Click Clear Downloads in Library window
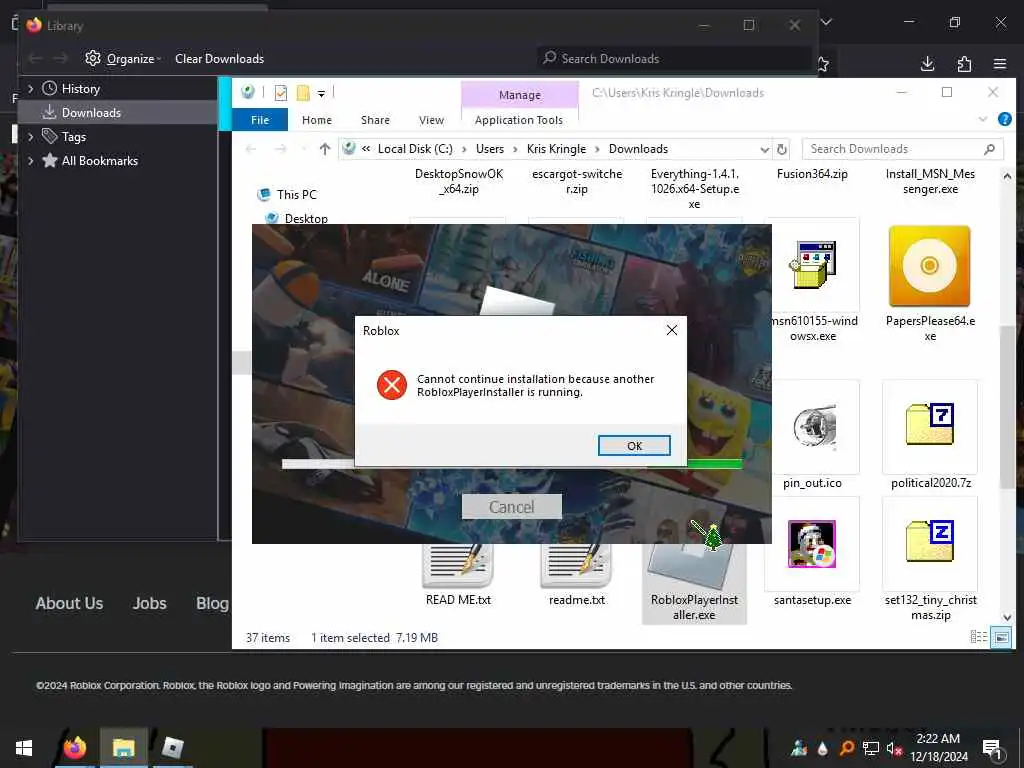Viewport: 1024px width, 768px height. (219, 59)
